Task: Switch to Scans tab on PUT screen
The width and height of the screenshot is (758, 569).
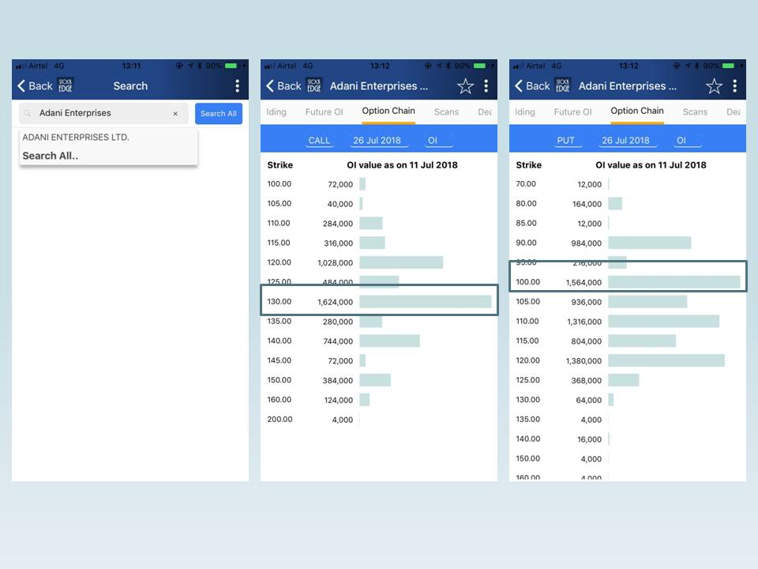Action: (695, 112)
